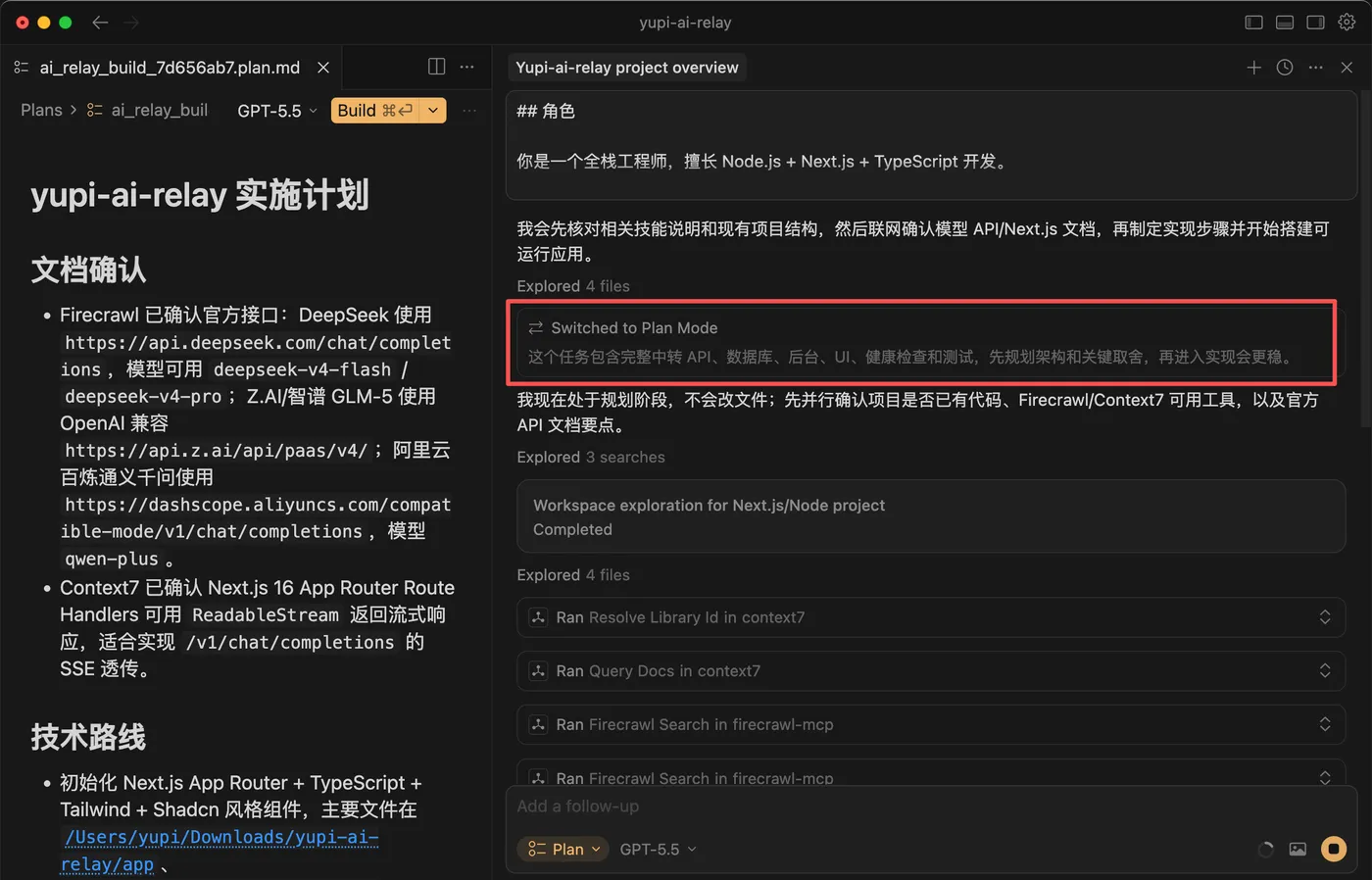The width and height of the screenshot is (1372, 880).
Task: Expand Ran Query Docs in context7 row
Action: pos(931,671)
